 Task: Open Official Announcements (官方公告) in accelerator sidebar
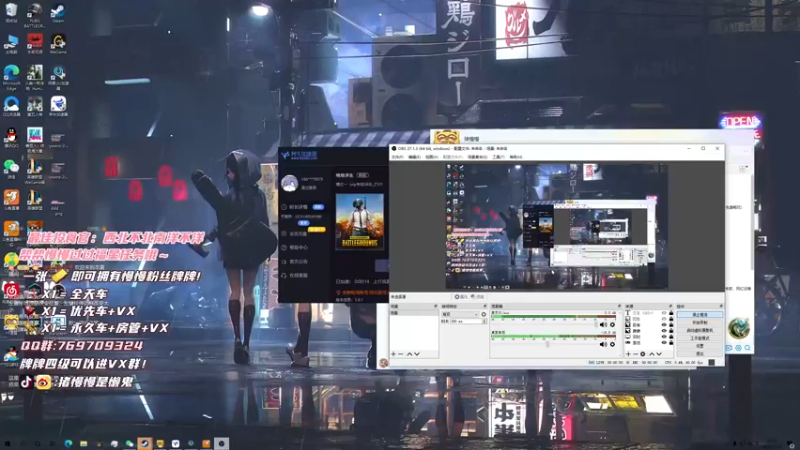point(295,261)
